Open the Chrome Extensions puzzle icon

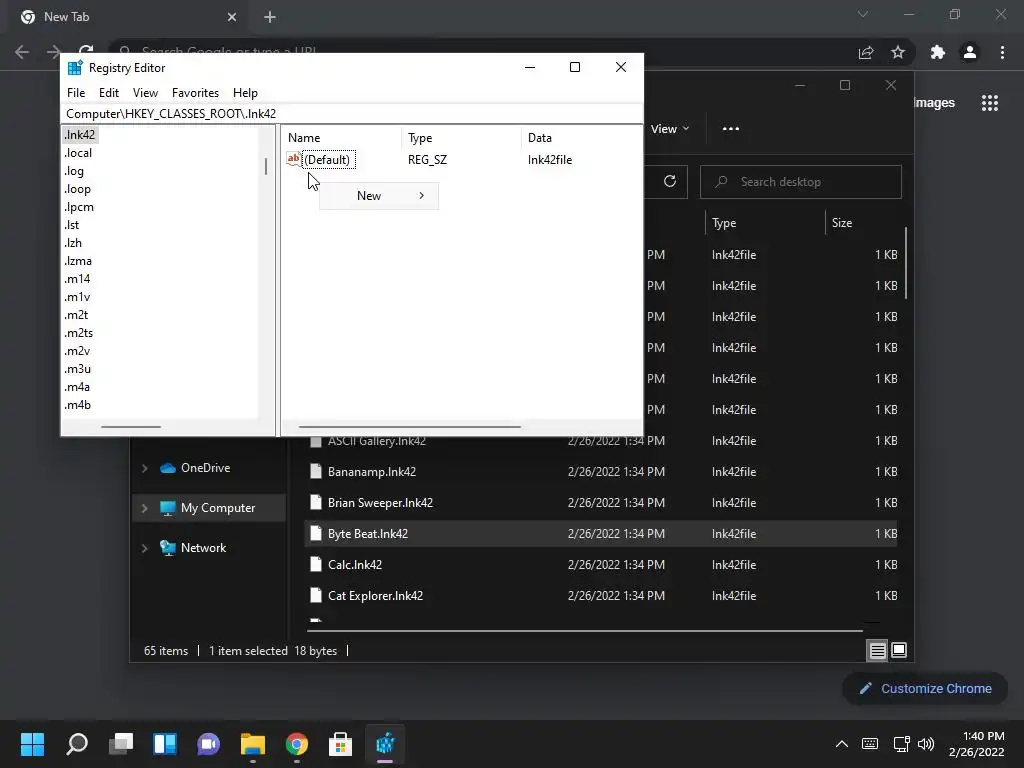pyautogui.click(x=938, y=52)
